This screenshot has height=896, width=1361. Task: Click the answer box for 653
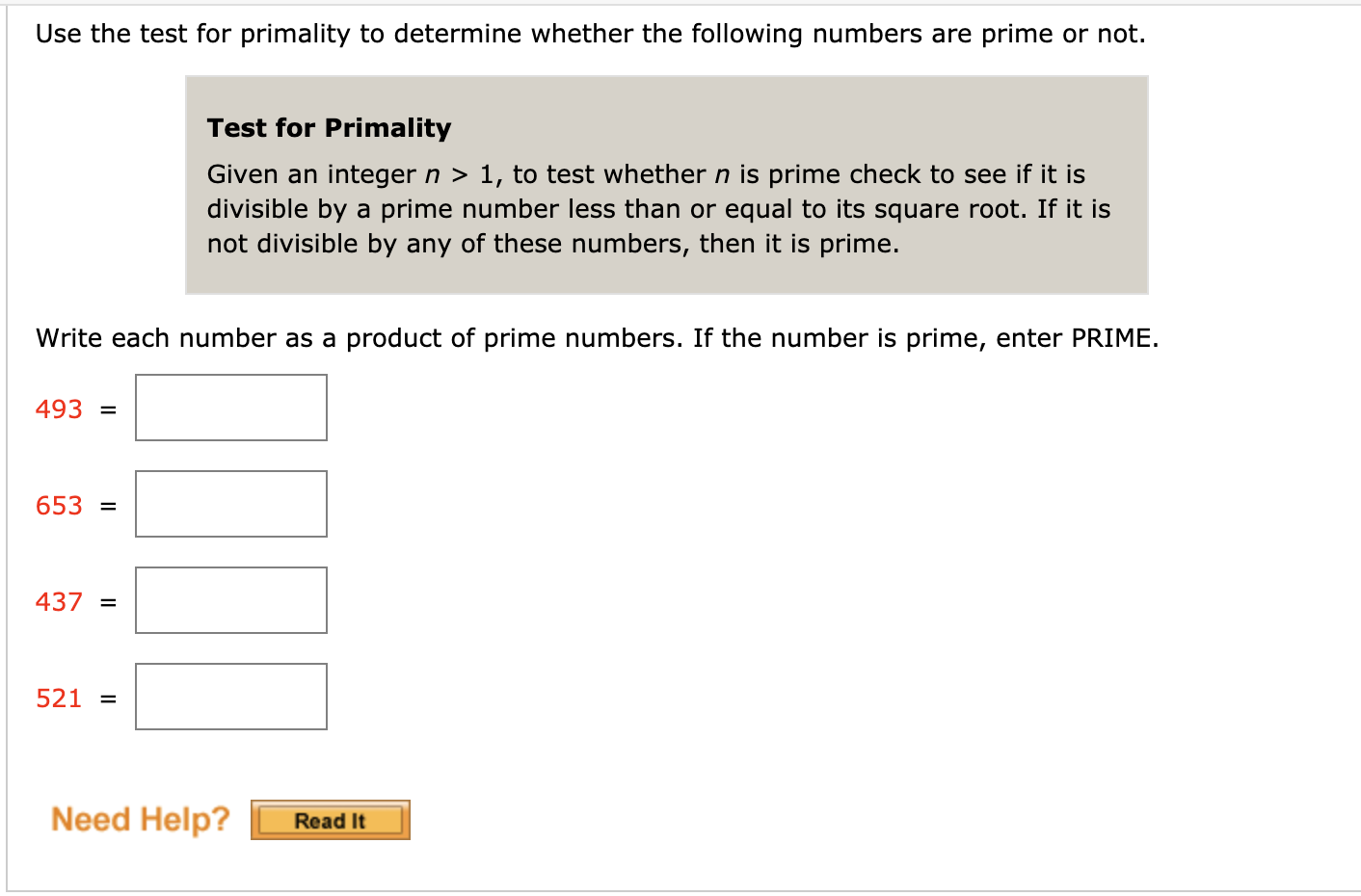click(230, 503)
